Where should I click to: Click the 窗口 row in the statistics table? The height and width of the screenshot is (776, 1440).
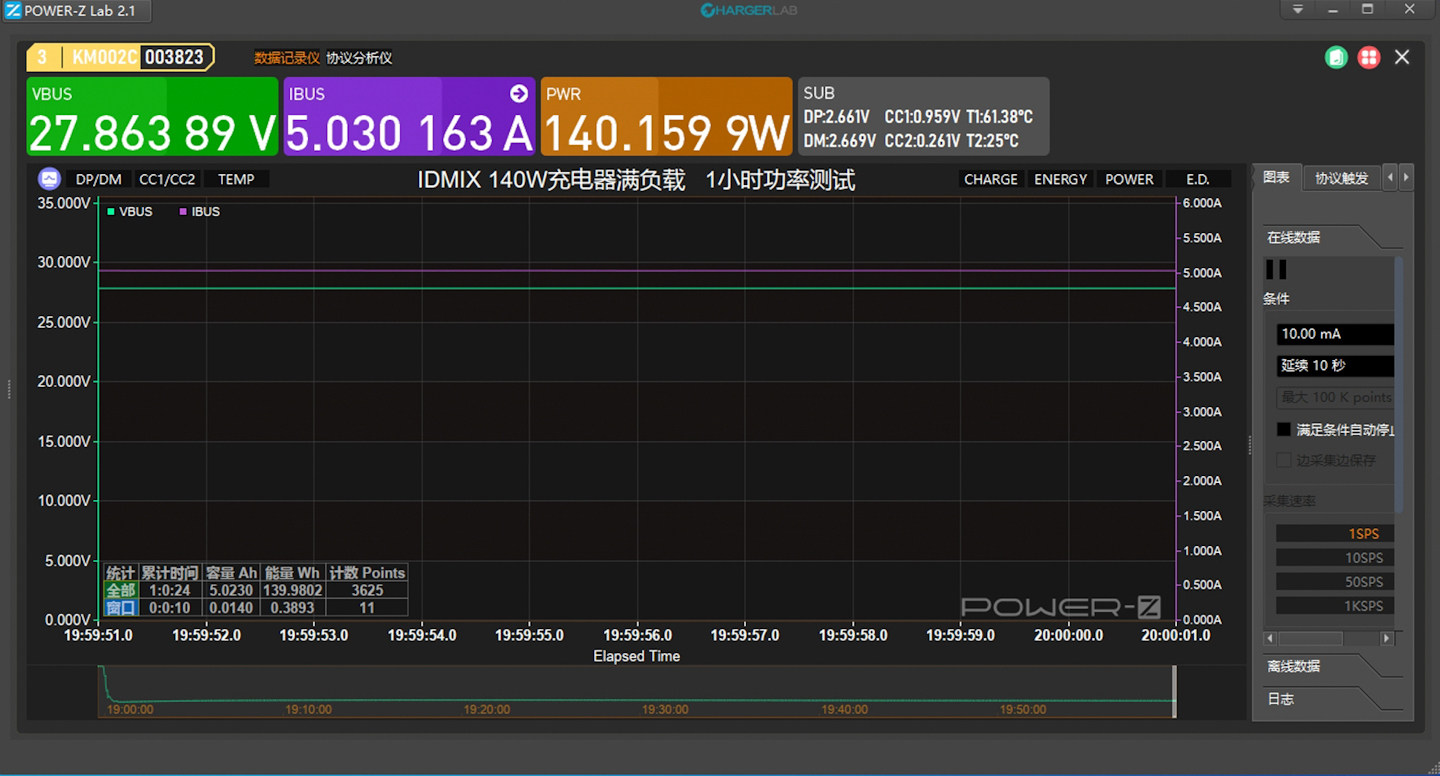click(256, 607)
